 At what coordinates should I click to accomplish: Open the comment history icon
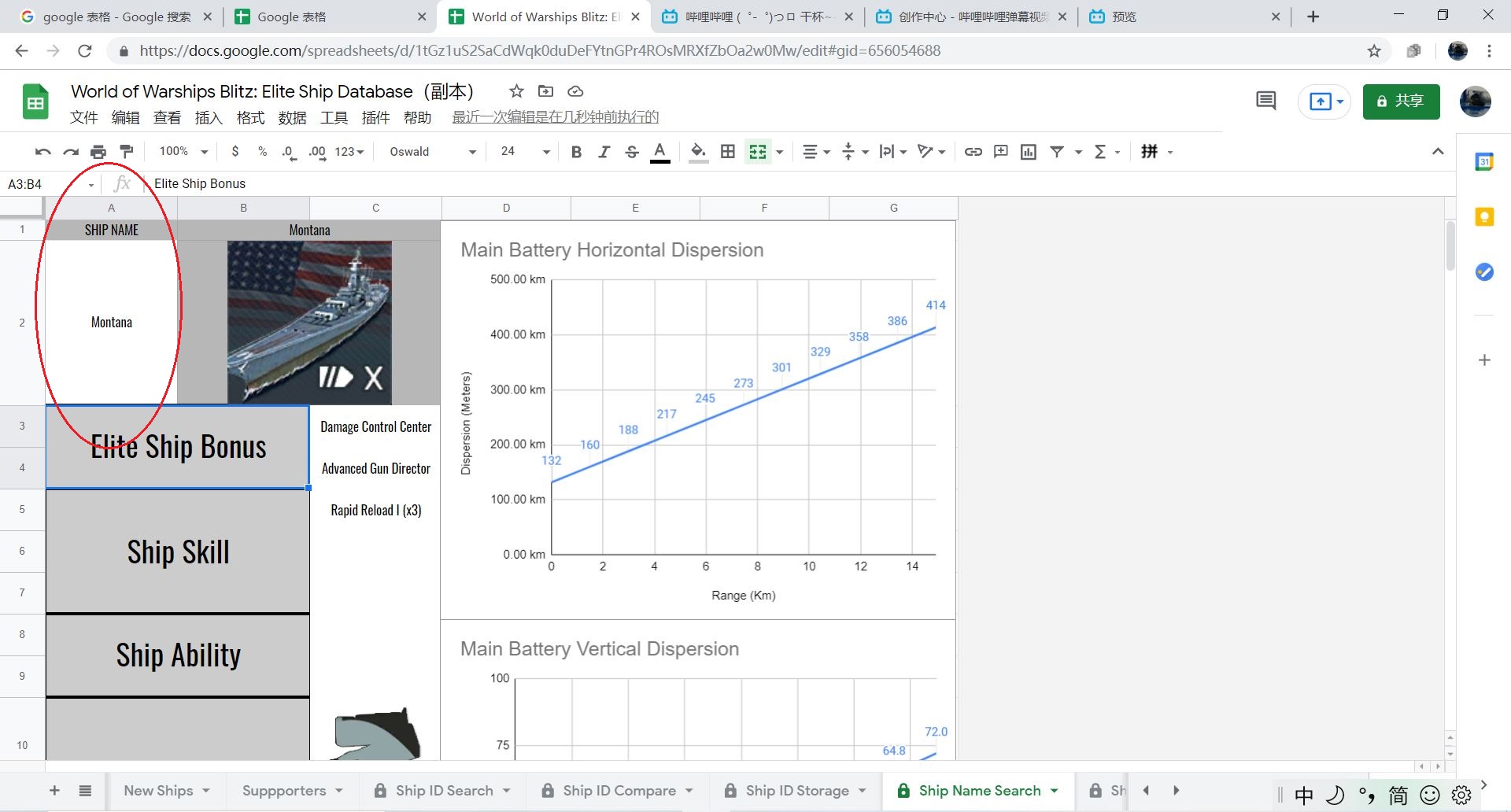(1265, 101)
